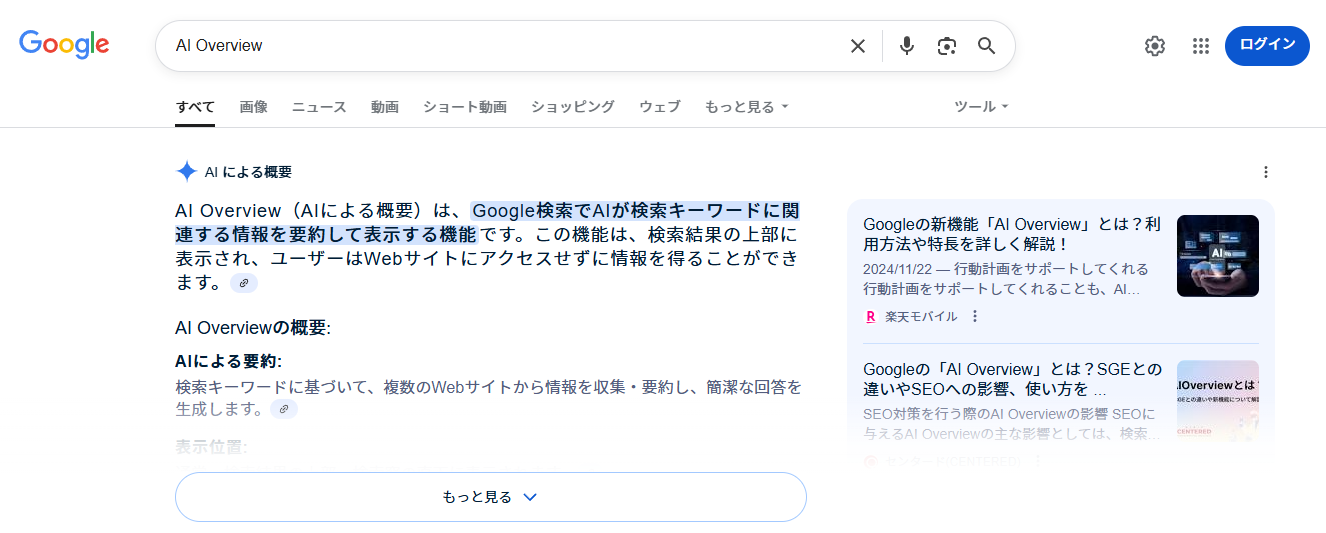
Task: Click the 楽天モバイル favicon
Action: 870,316
